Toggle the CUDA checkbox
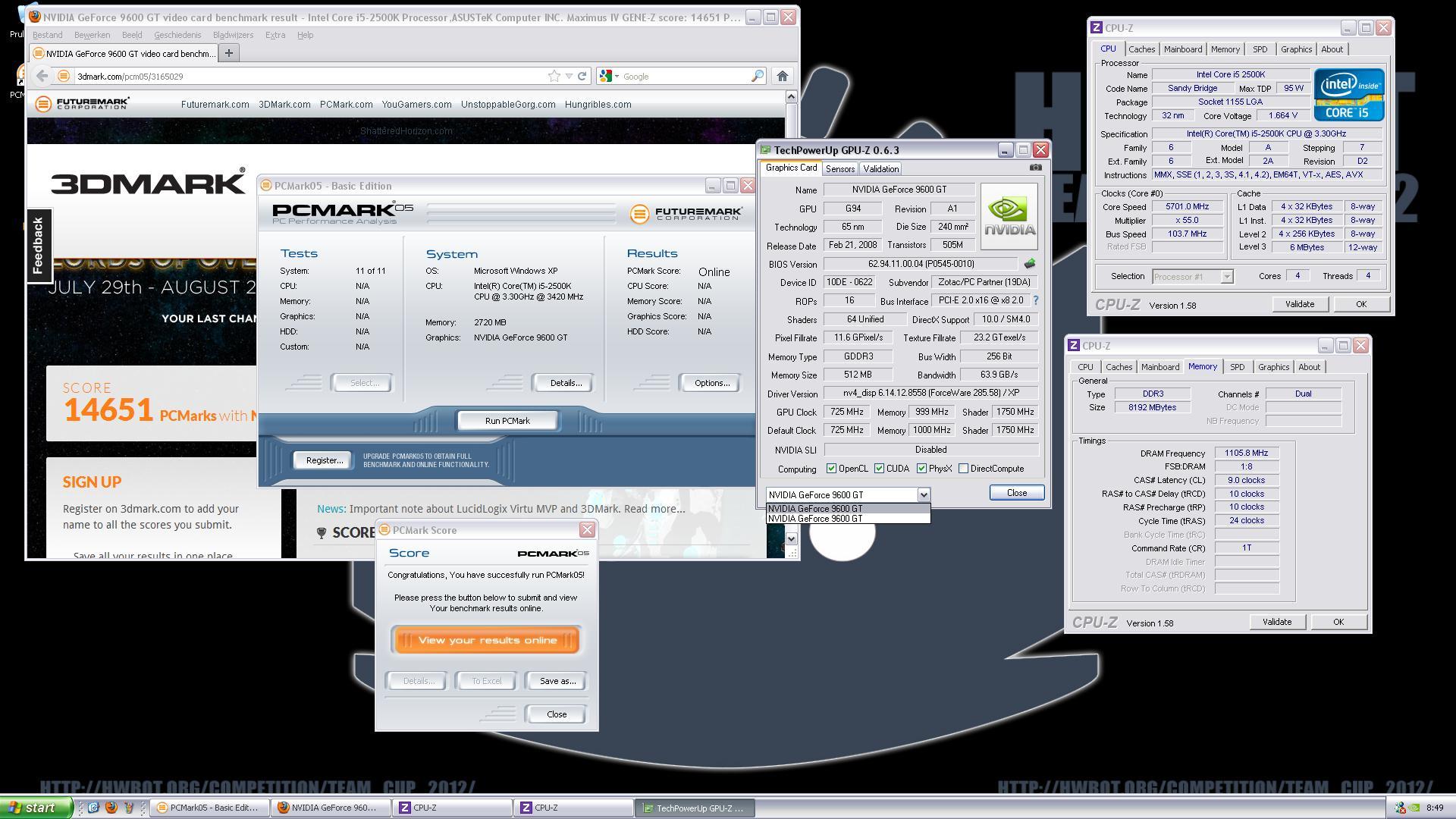Image resolution: width=1456 pixels, height=819 pixels. tap(879, 469)
